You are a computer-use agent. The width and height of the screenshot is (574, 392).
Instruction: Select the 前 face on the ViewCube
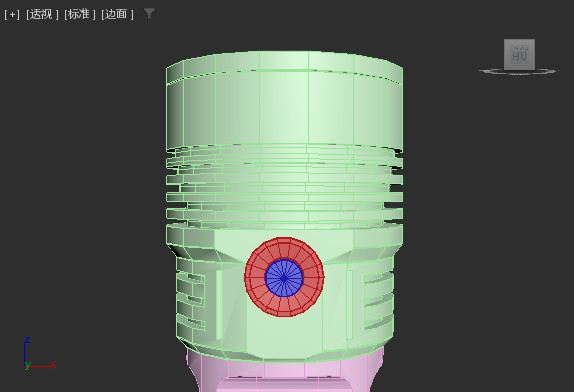pyautogui.click(x=519, y=54)
